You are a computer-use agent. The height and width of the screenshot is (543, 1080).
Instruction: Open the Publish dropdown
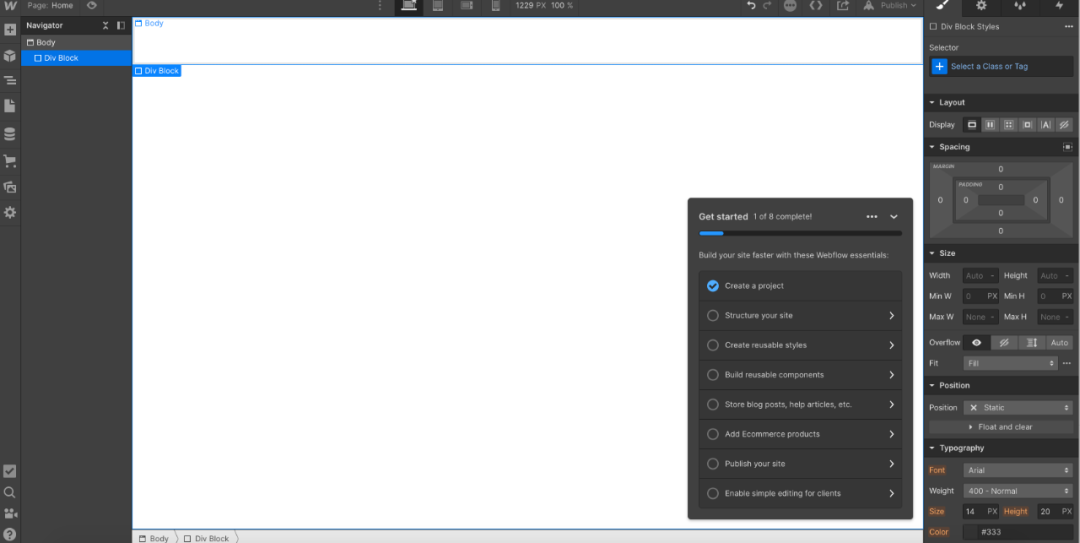point(891,6)
